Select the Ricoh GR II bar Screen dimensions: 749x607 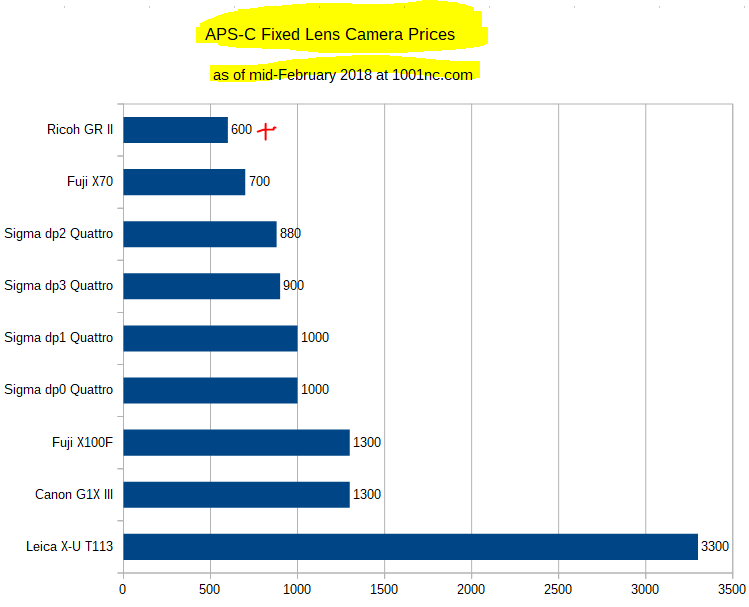click(x=175, y=130)
